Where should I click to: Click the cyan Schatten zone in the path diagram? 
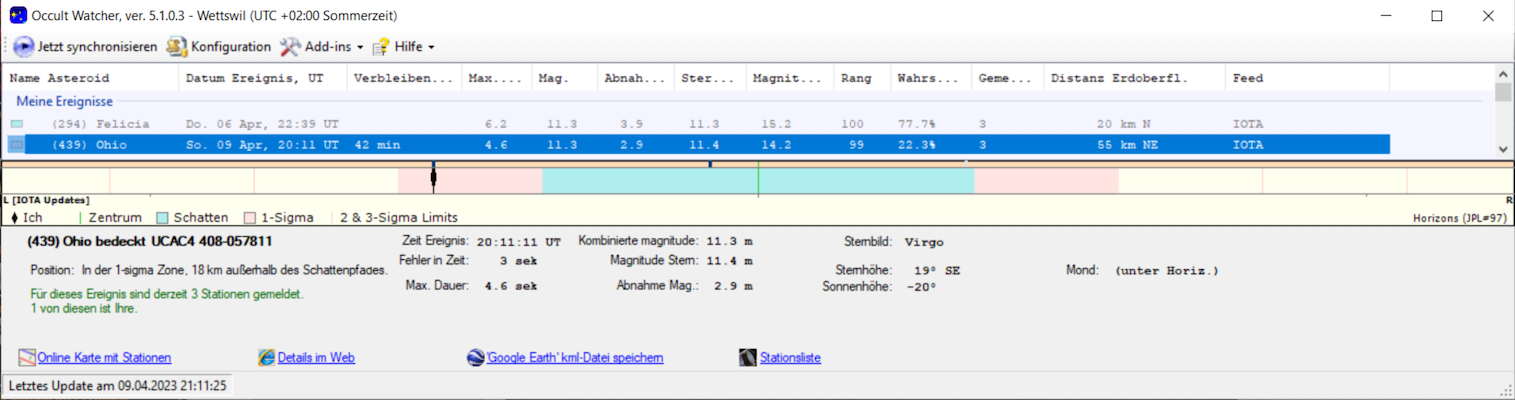pos(650,181)
